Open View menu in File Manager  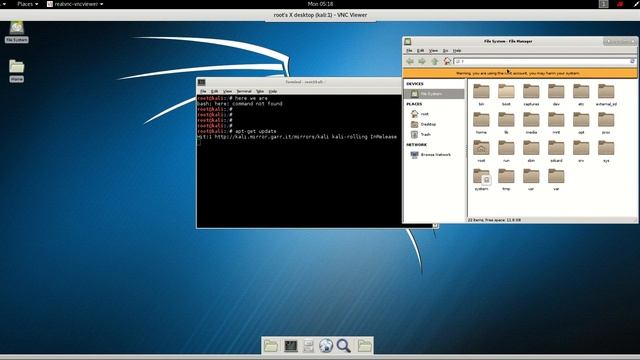click(x=433, y=51)
